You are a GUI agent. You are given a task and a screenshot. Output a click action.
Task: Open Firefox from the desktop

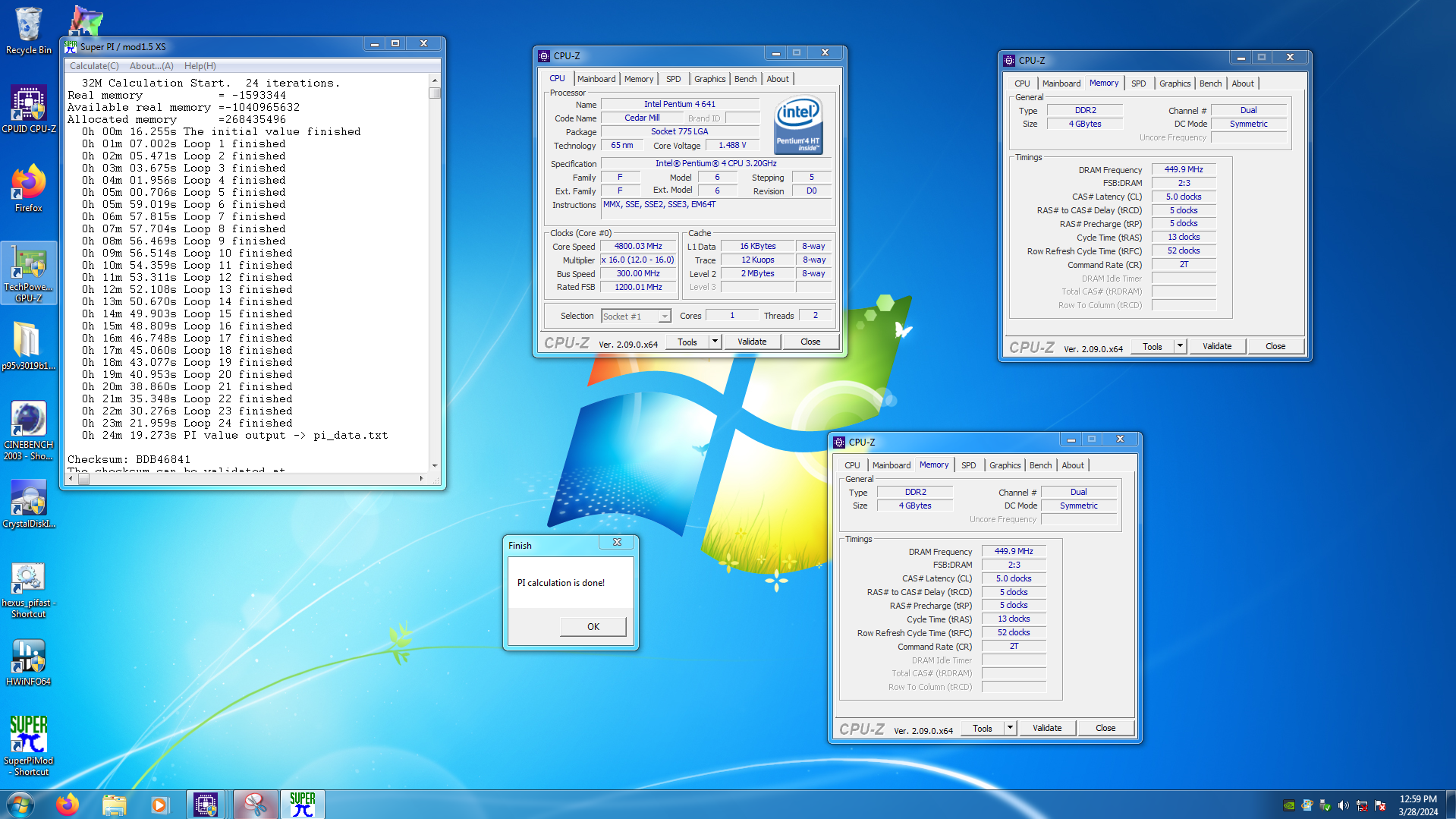pyautogui.click(x=28, y=188)
